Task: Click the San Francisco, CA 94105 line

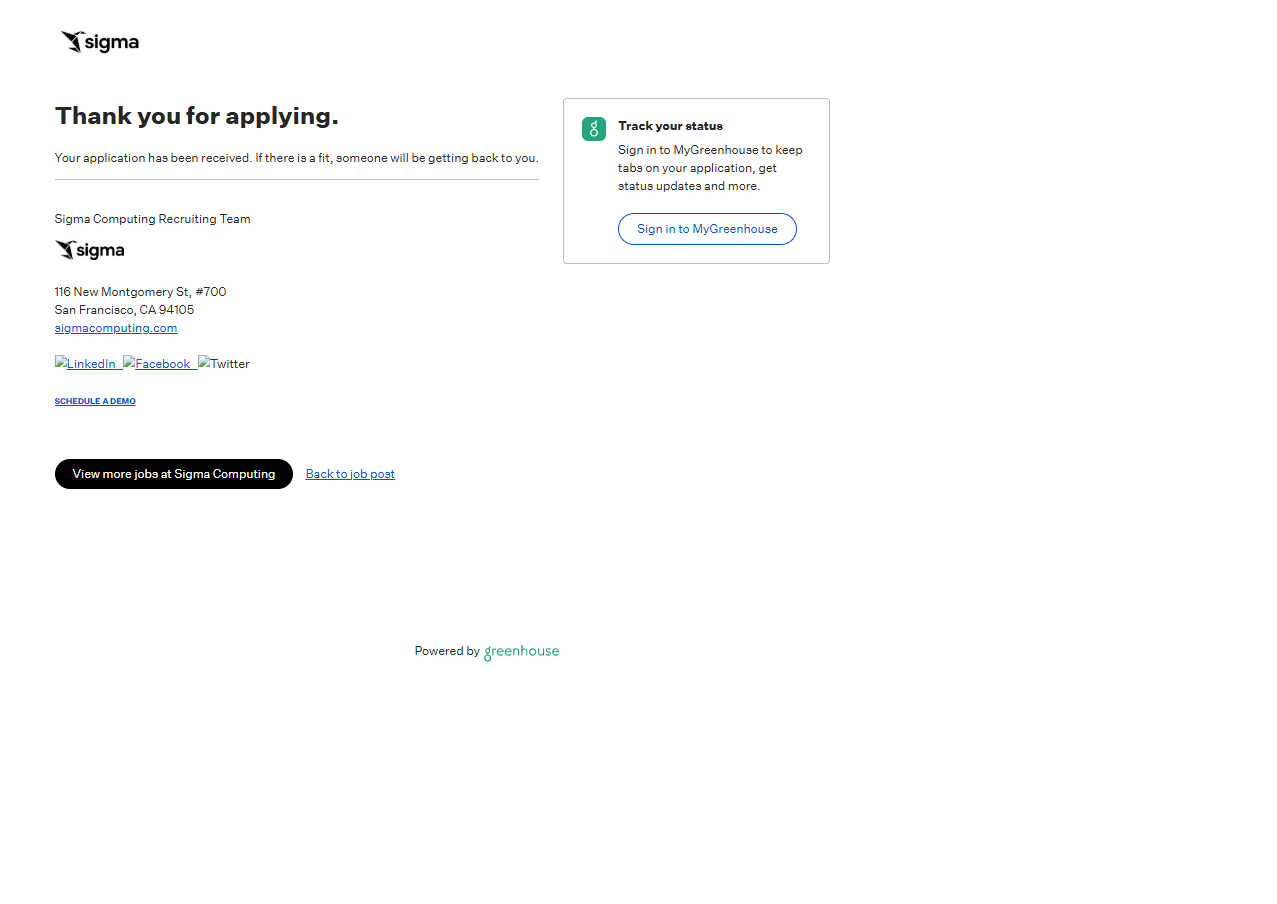Action: [x=124, y=310]
